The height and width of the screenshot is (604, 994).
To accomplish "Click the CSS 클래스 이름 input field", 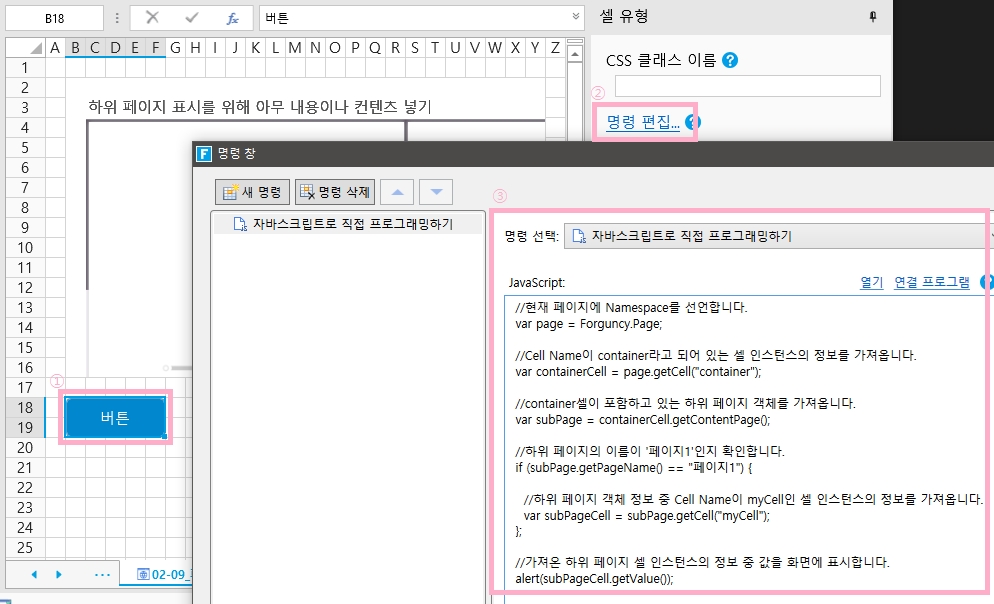I will pyautogui.click(x=747, y=86).
